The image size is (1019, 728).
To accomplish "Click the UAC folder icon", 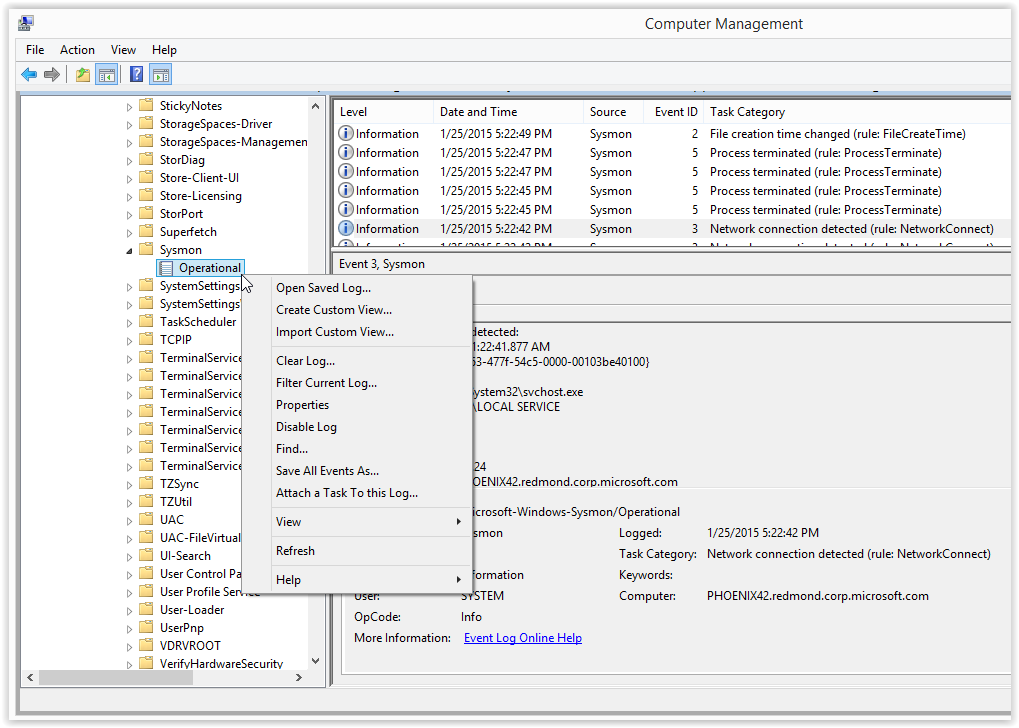I will tap(146, 519).
